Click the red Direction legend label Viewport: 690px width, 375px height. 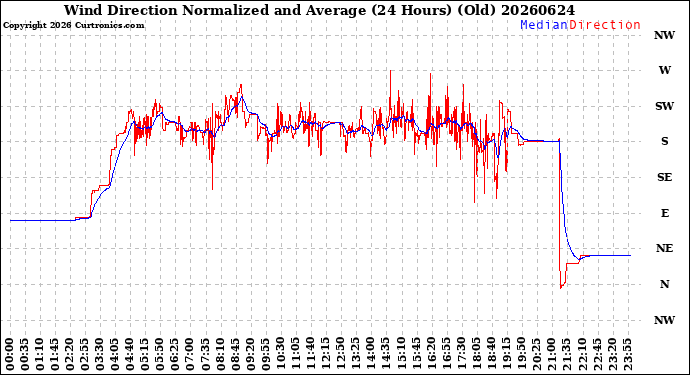tap(605, 25)
